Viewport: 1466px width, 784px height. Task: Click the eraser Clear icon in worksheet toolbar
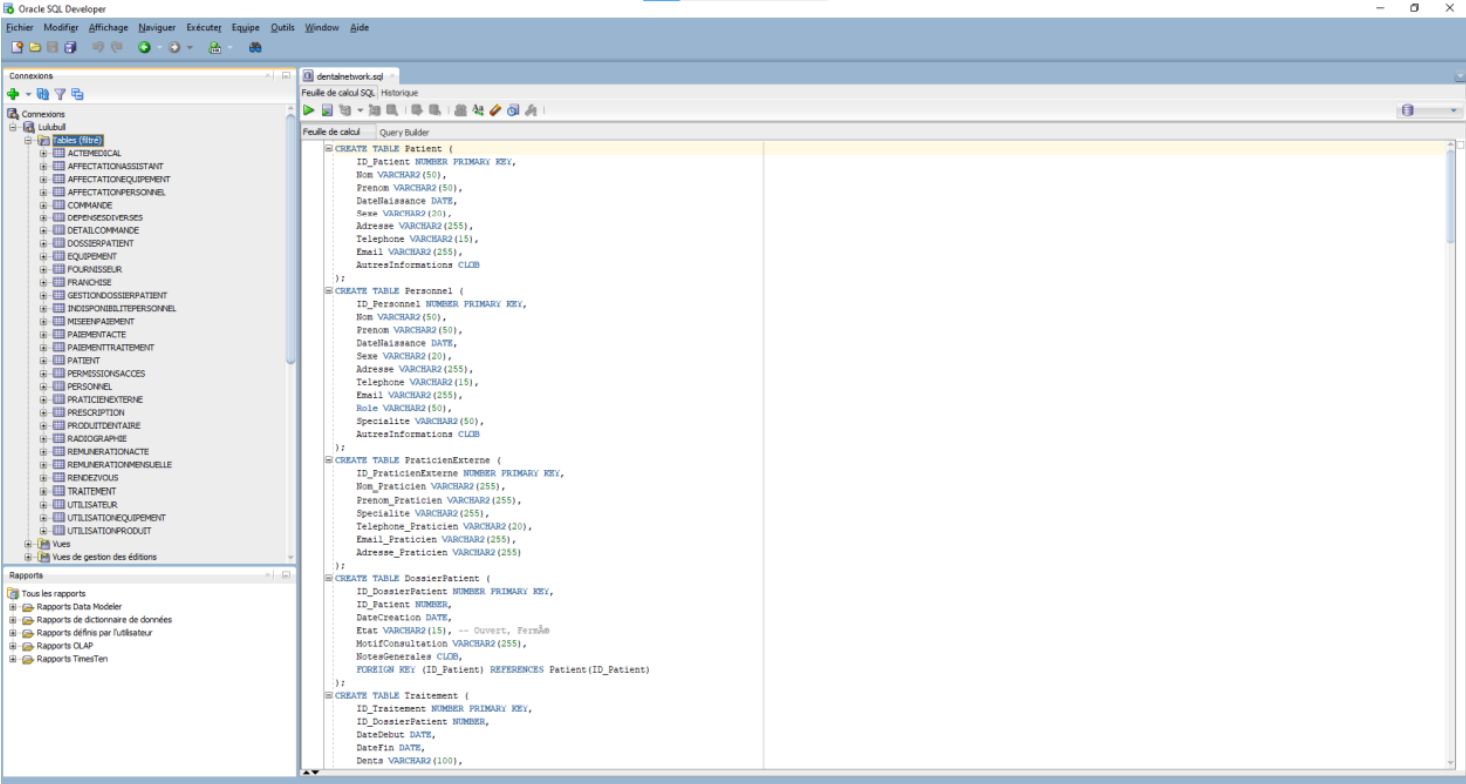click(x=495, y=110)
